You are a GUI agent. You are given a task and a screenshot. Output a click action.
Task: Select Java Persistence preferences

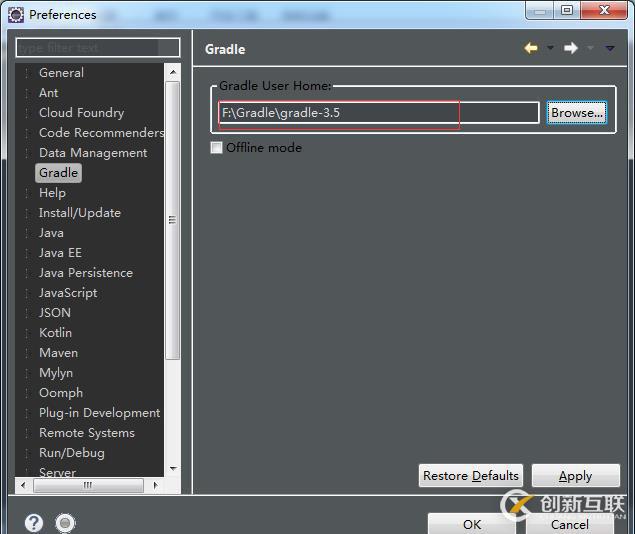[86, 273]
